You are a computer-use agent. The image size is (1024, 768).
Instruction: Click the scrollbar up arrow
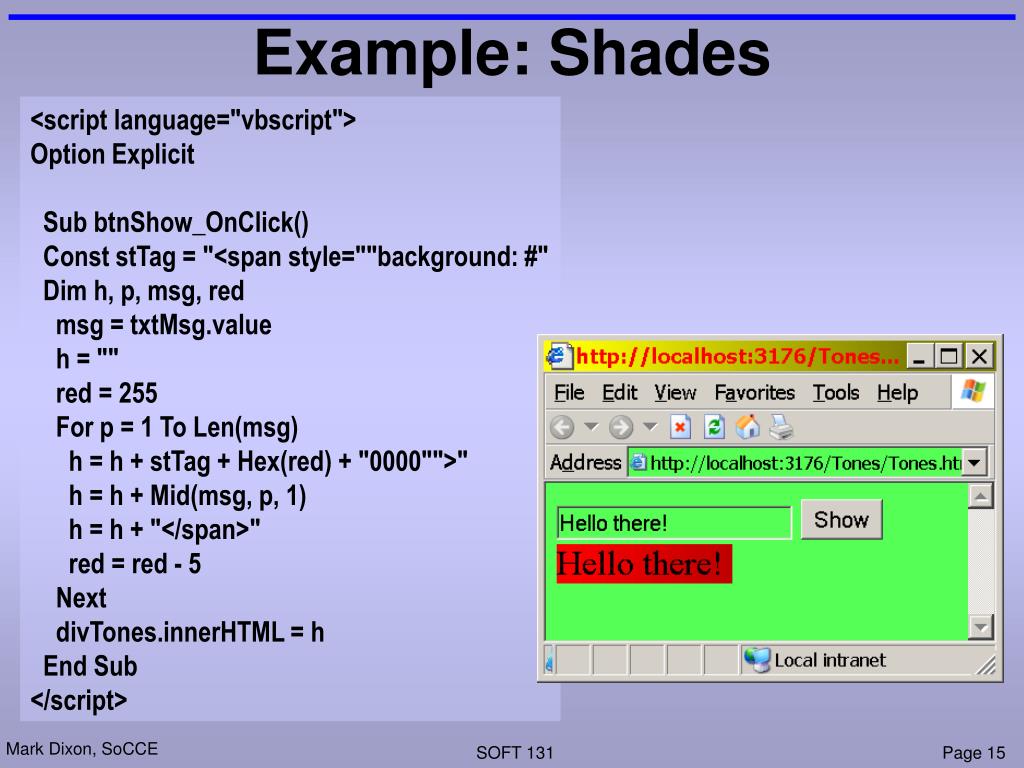pos(980,496)
